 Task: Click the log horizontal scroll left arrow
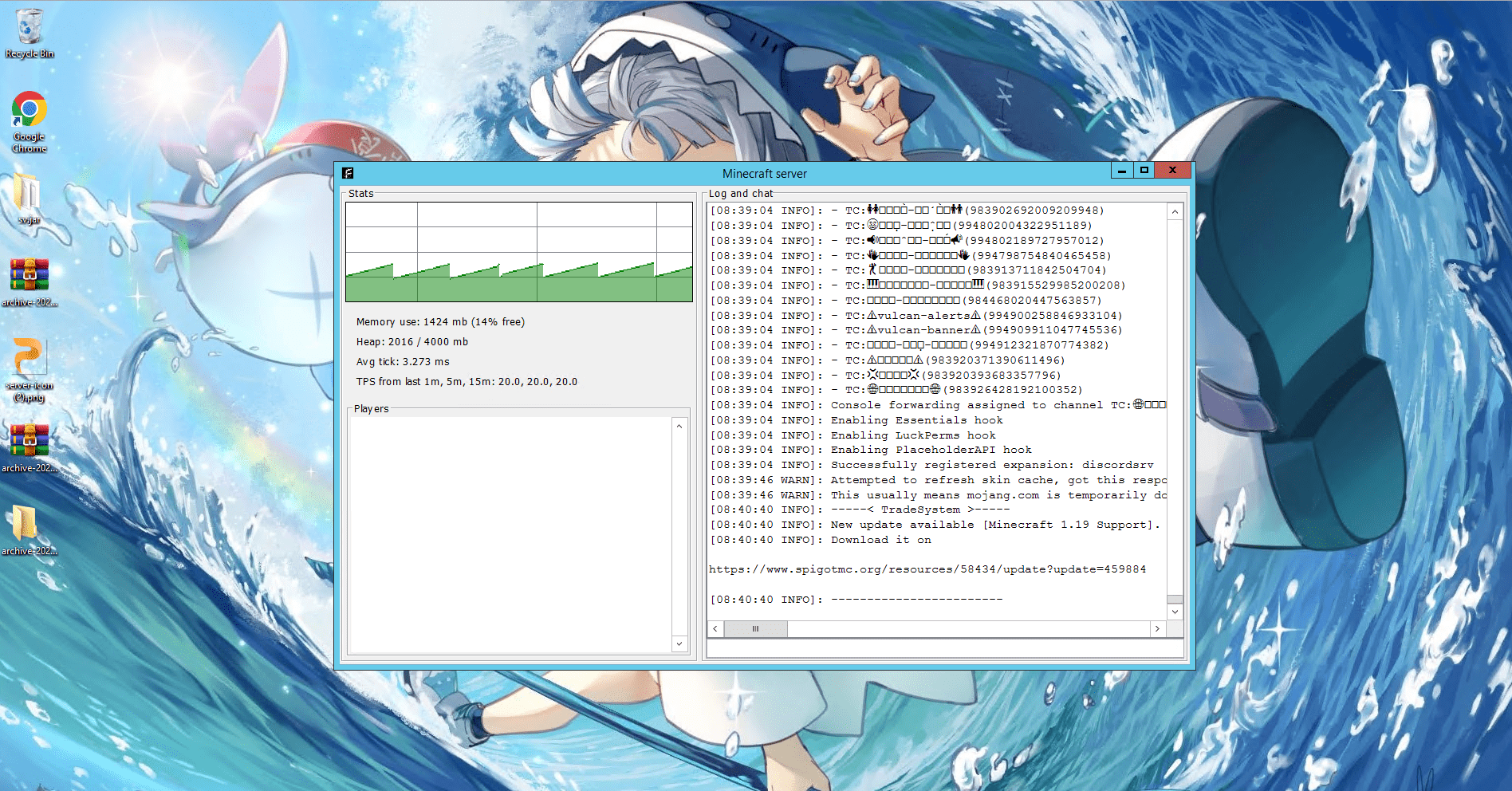click(x=715, y=629)
